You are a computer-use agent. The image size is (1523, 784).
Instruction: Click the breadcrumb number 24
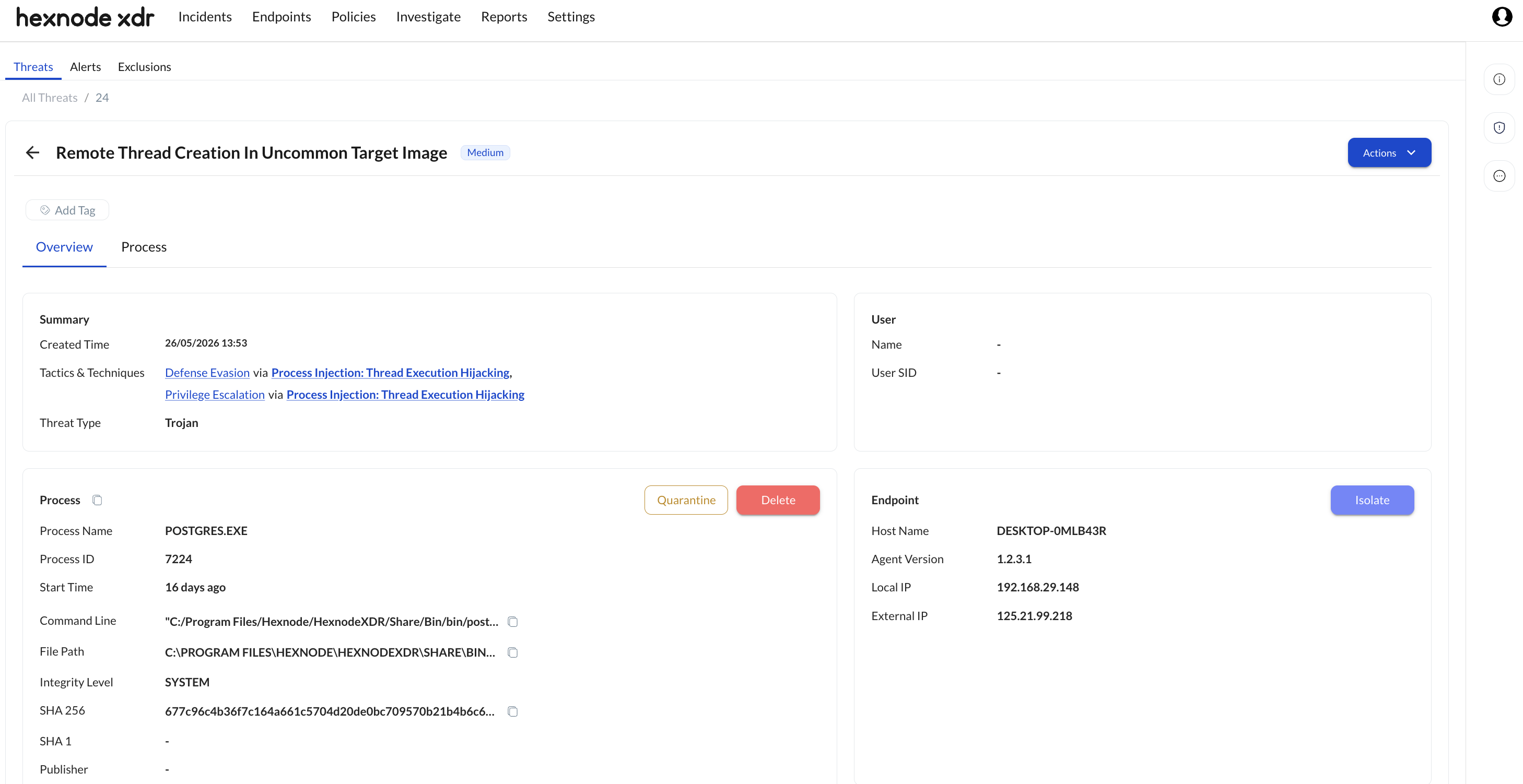tap(102, 98)
